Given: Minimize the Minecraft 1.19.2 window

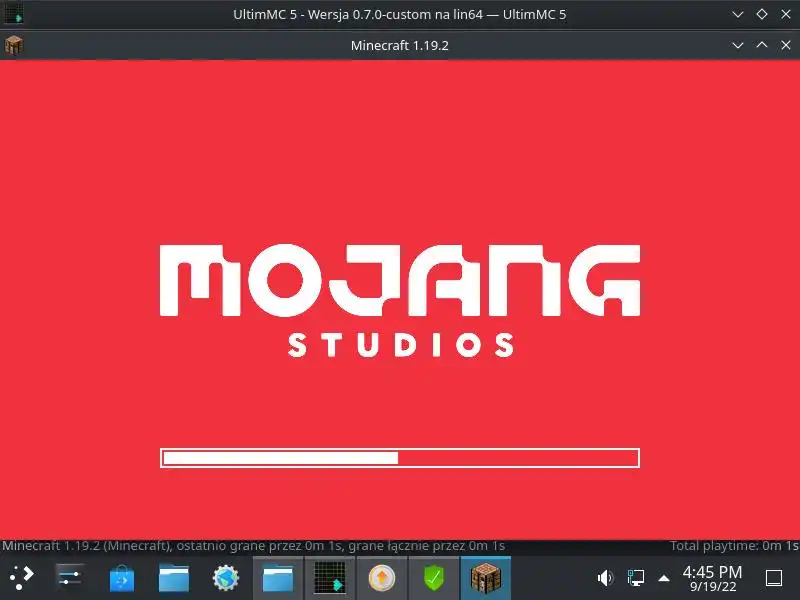Looking at the screenshot, I should [738, 45].
